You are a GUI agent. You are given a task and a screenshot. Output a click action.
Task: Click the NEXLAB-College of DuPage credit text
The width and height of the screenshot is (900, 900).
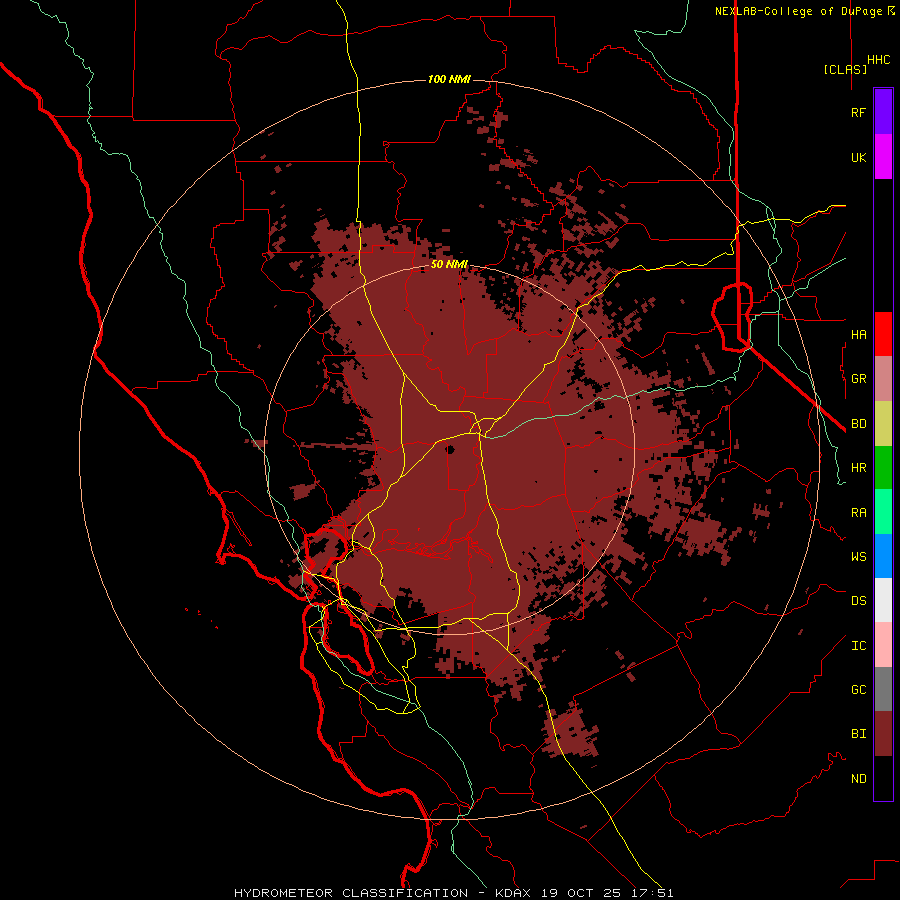click(x=798, y=11)
